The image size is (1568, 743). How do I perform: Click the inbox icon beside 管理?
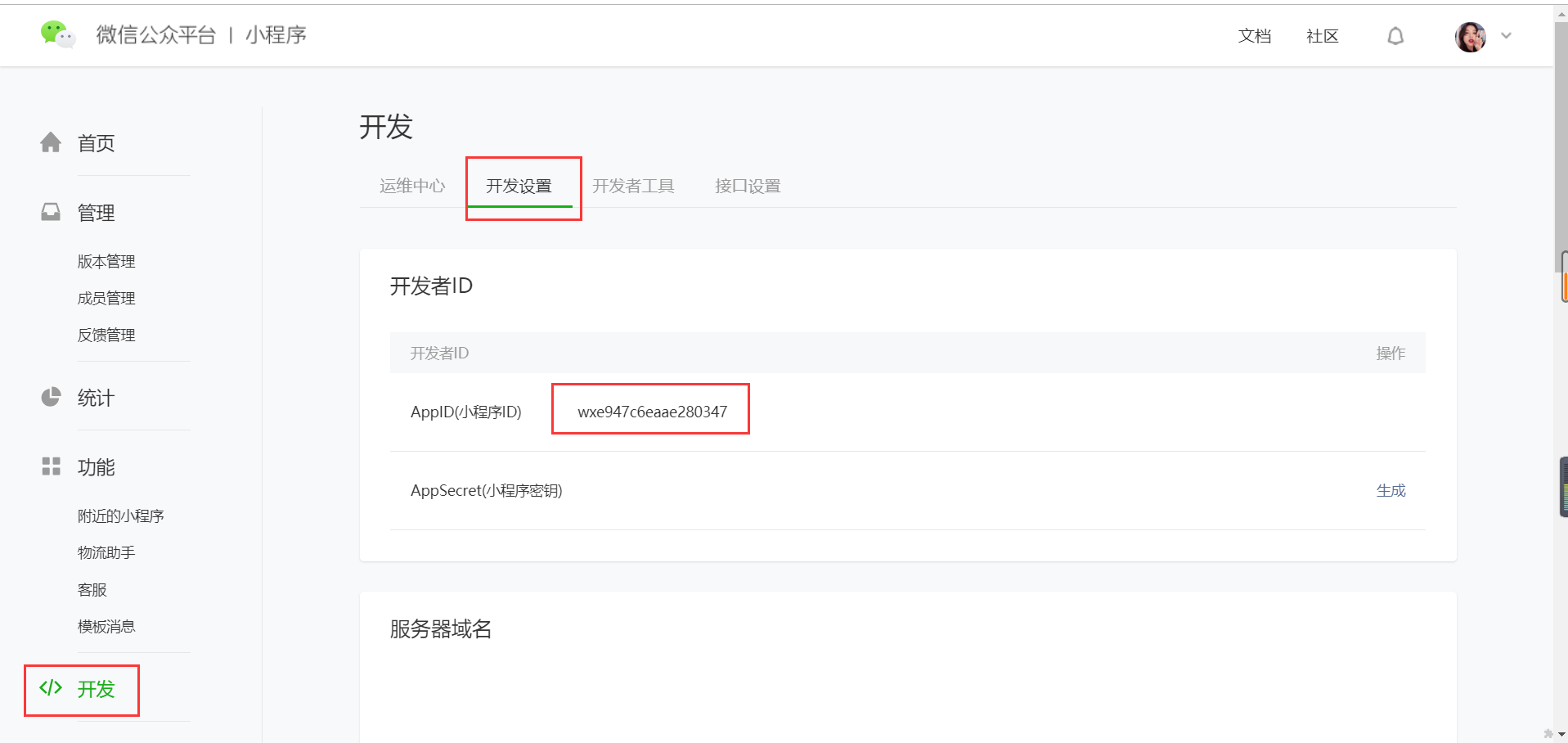[51, 213]
